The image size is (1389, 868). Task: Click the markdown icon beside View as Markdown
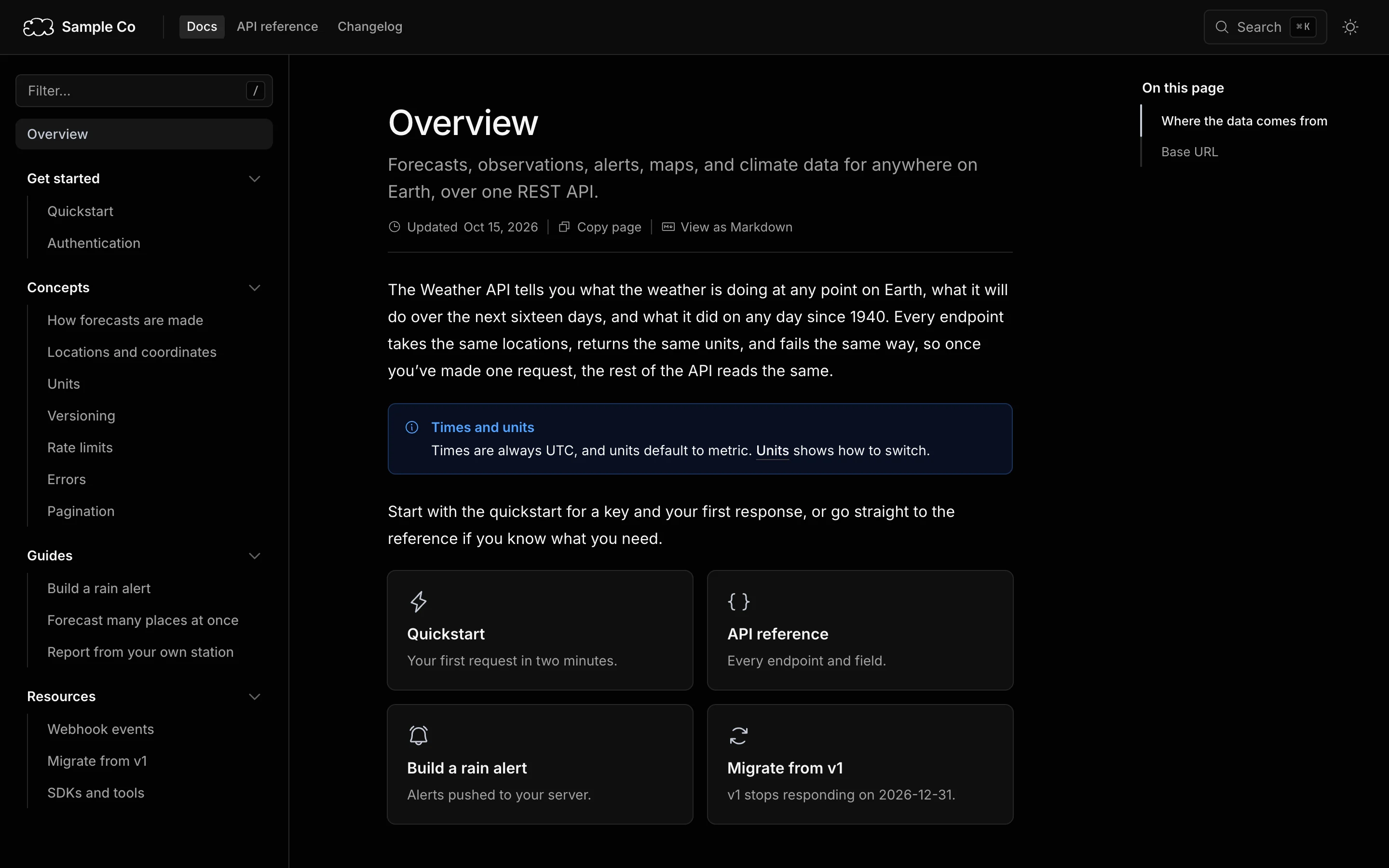668,227
